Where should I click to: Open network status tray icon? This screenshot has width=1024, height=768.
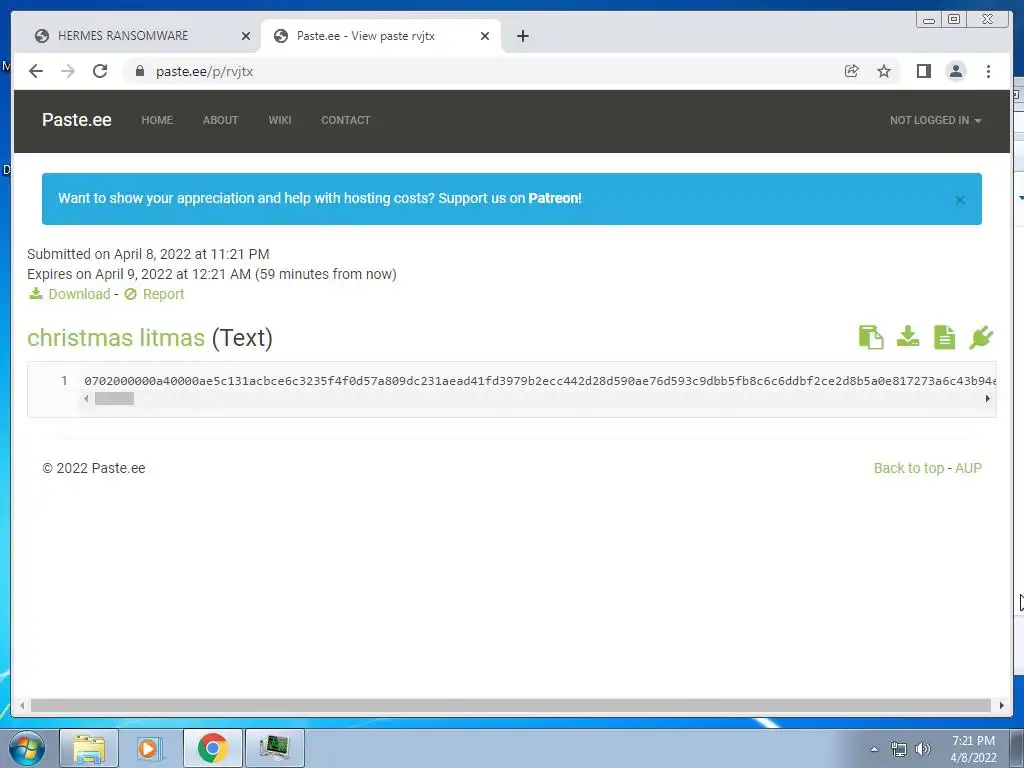[x=899, y=749]
